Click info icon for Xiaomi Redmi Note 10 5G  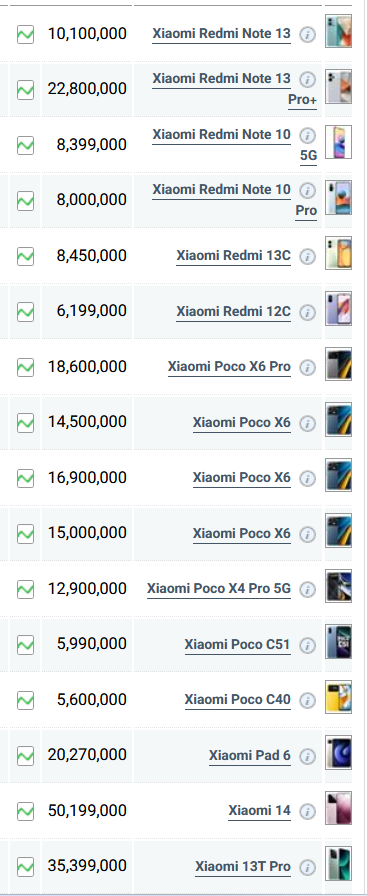coord(308,135)
